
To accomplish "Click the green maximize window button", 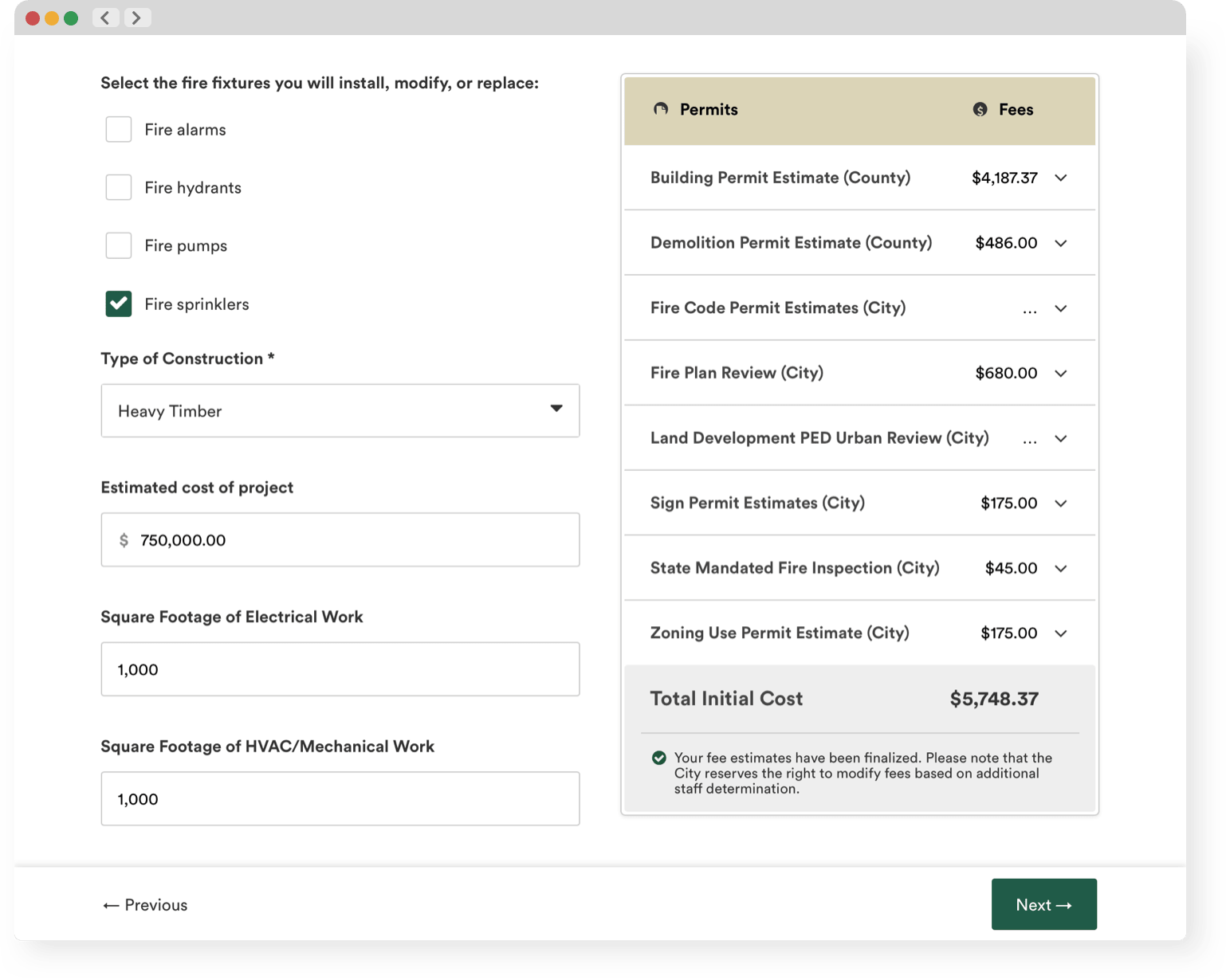I will (71, 18).
